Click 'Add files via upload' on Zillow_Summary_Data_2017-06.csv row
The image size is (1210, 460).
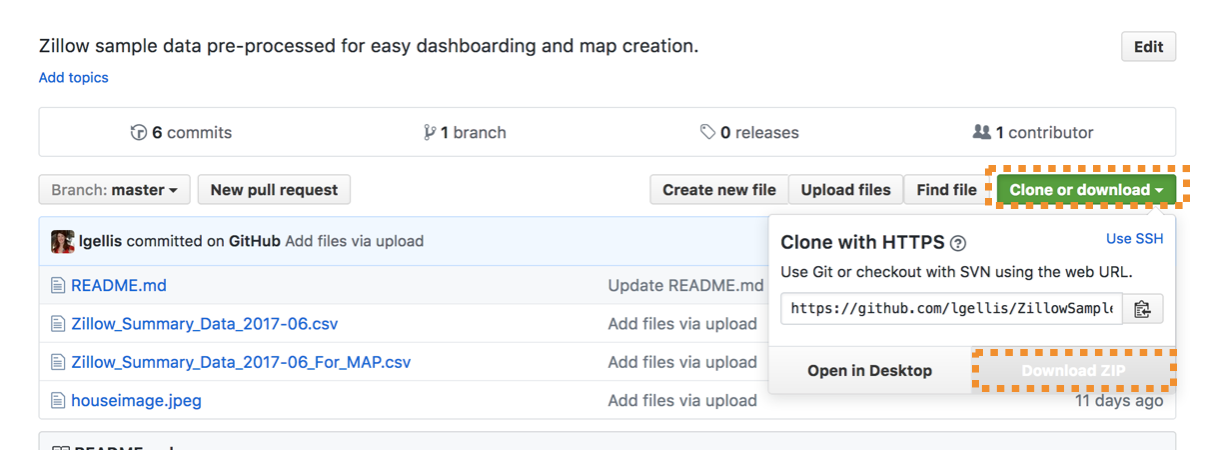click(x=682, y=324)
